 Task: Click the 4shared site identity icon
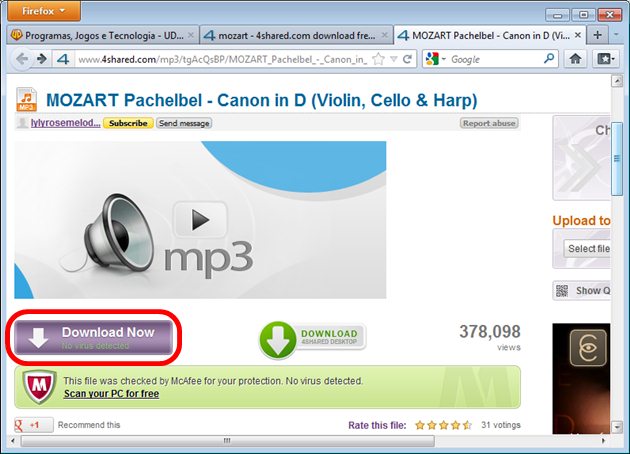tap(63, 59)
